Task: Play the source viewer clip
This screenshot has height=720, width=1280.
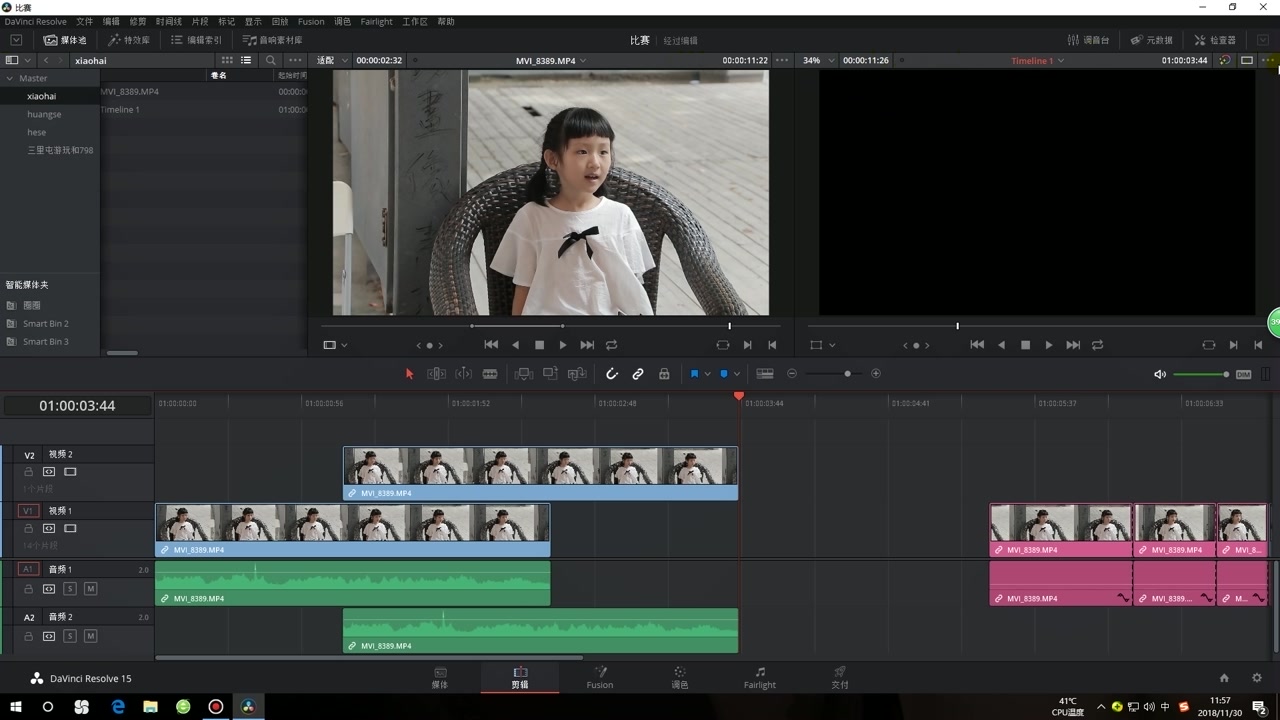Action: pos(563,345)
